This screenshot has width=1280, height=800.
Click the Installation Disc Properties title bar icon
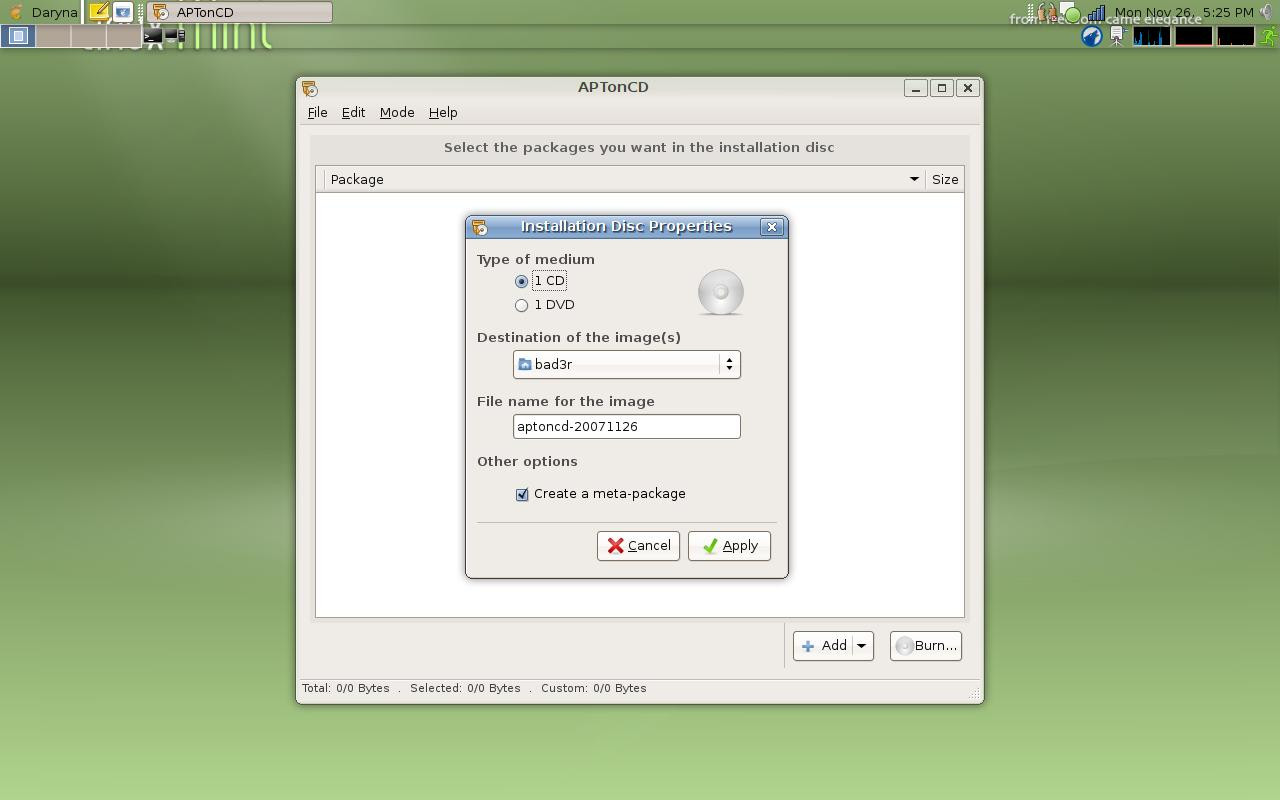click(x=479, y=227)
